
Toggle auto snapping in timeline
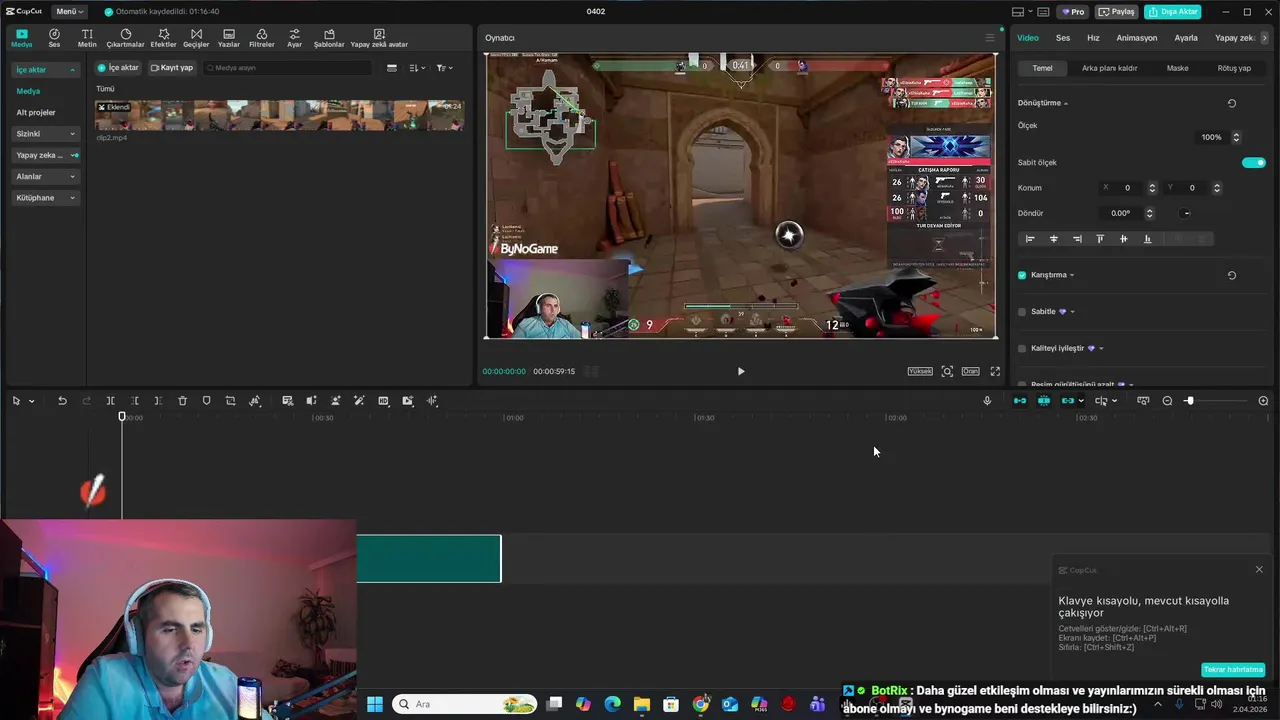pyautogui.click(x=1043, y=401)
